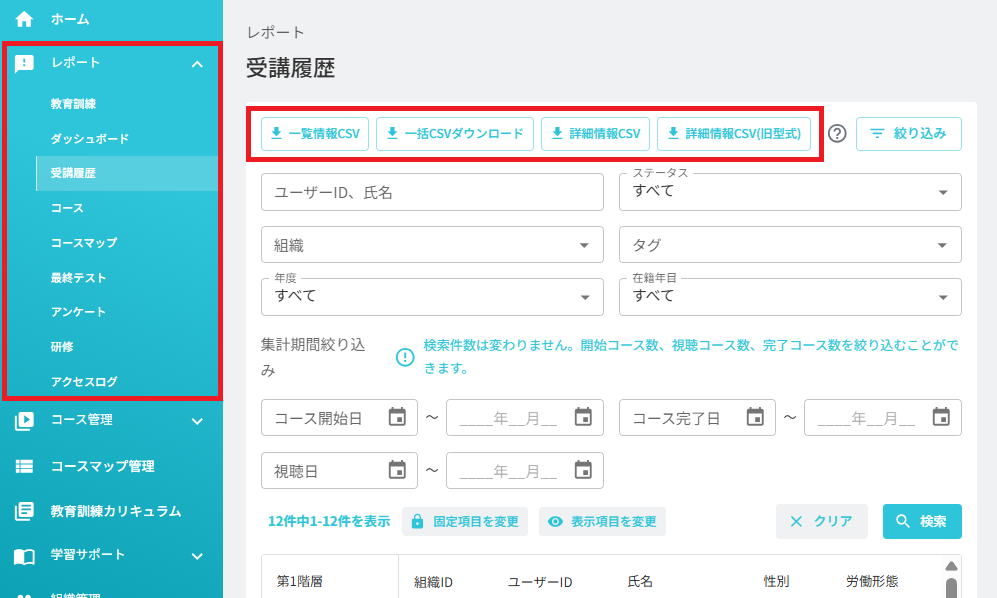Focus the ユーザーID、氏名 input field
The image size is (997, 598).
tap(432, 192)
